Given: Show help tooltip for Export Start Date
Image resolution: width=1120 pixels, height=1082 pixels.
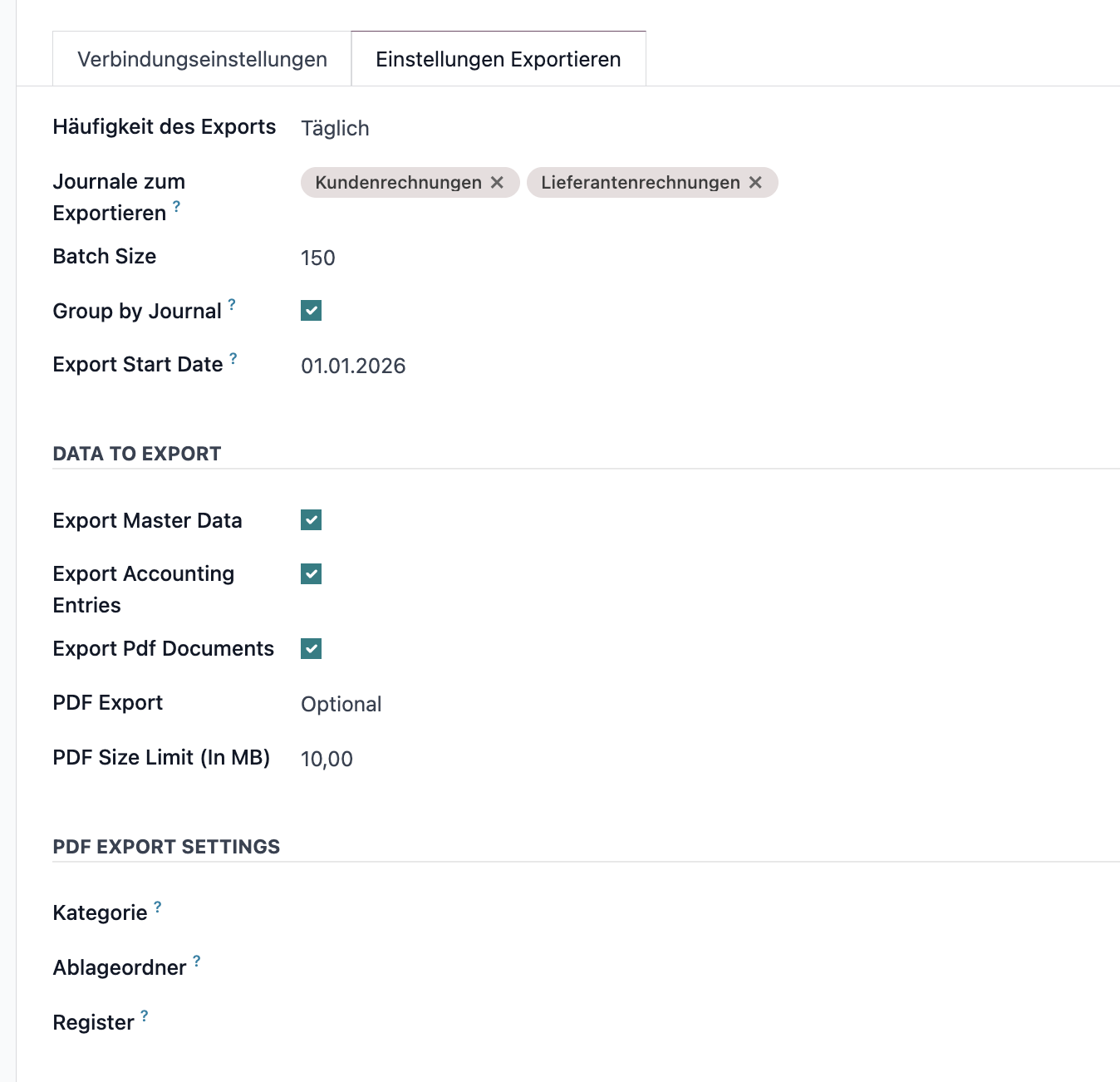Looking at the screenshot, I should point(233,358).
